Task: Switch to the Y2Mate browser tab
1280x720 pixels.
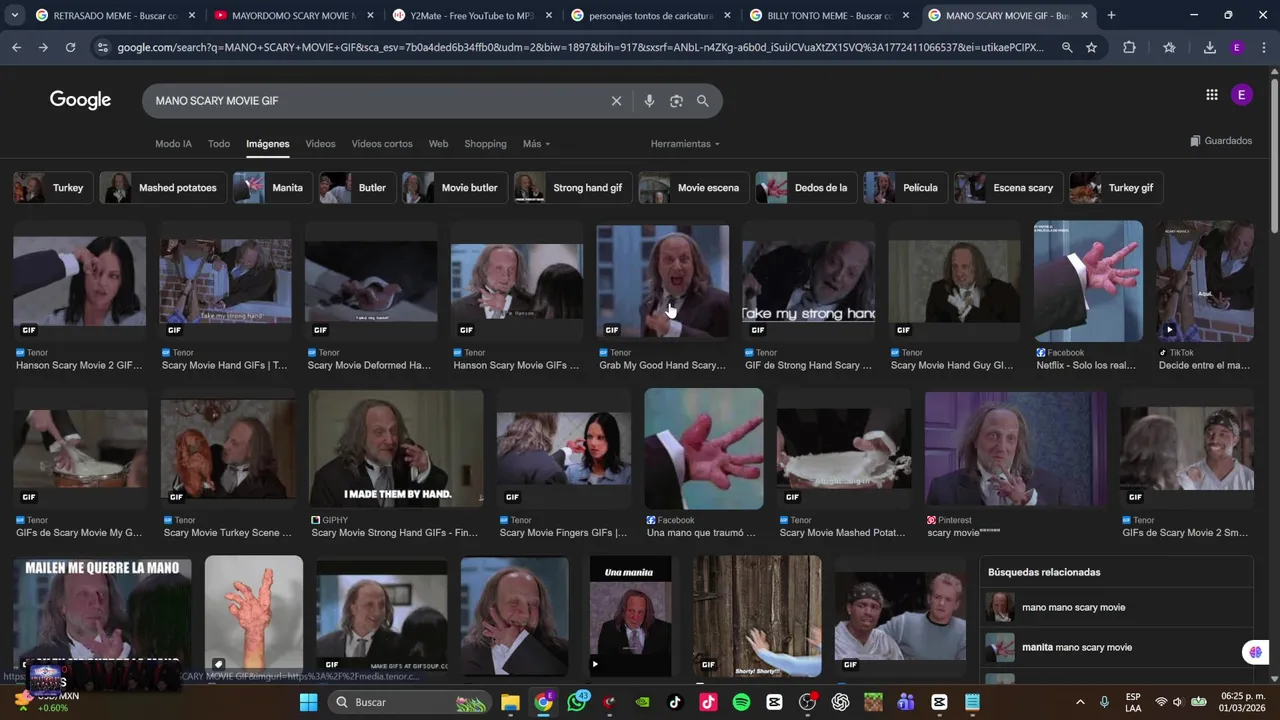Action: tap(473, 15)
